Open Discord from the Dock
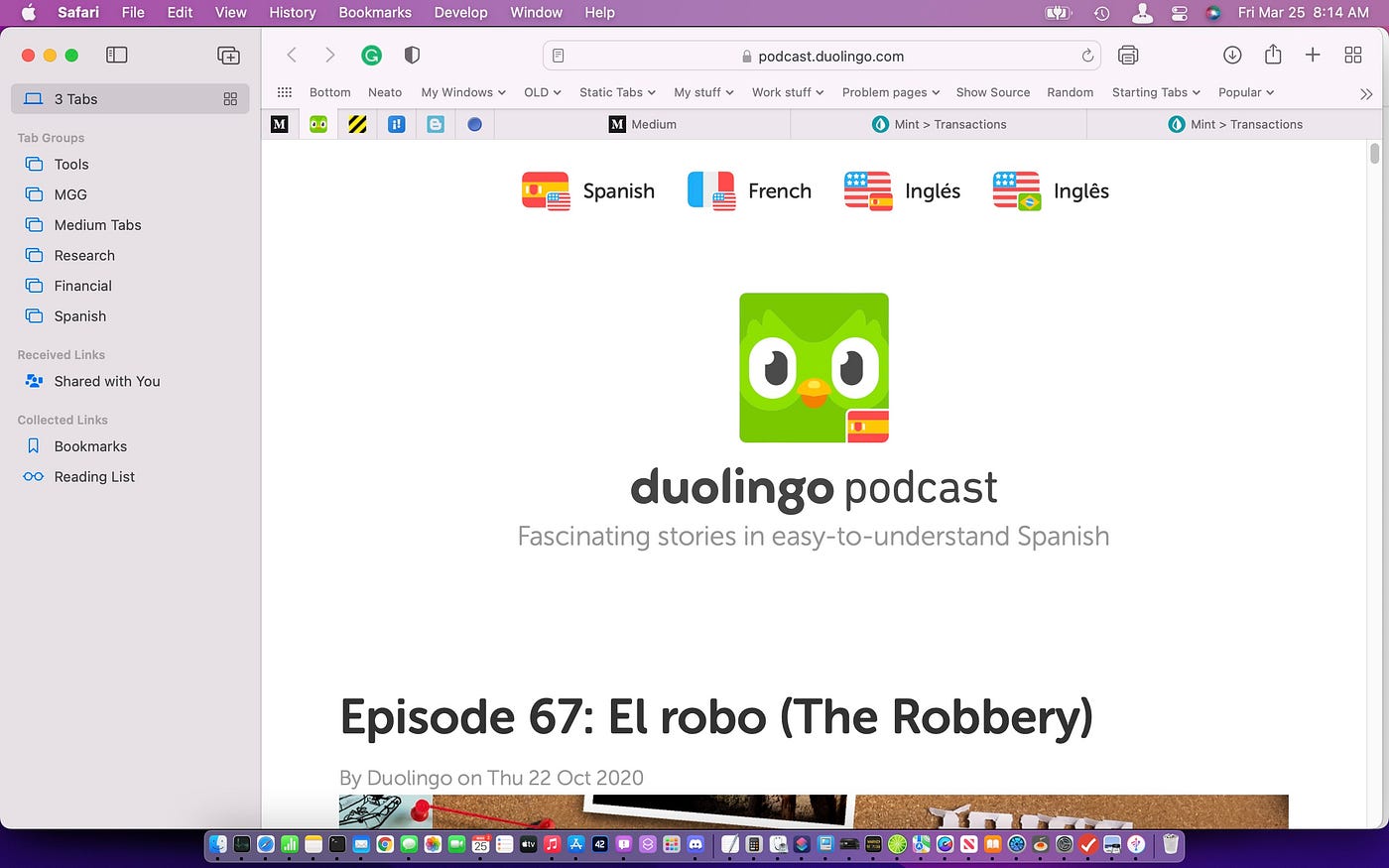The width and height of the screenshot is (1389, 868). coord(695,844)
